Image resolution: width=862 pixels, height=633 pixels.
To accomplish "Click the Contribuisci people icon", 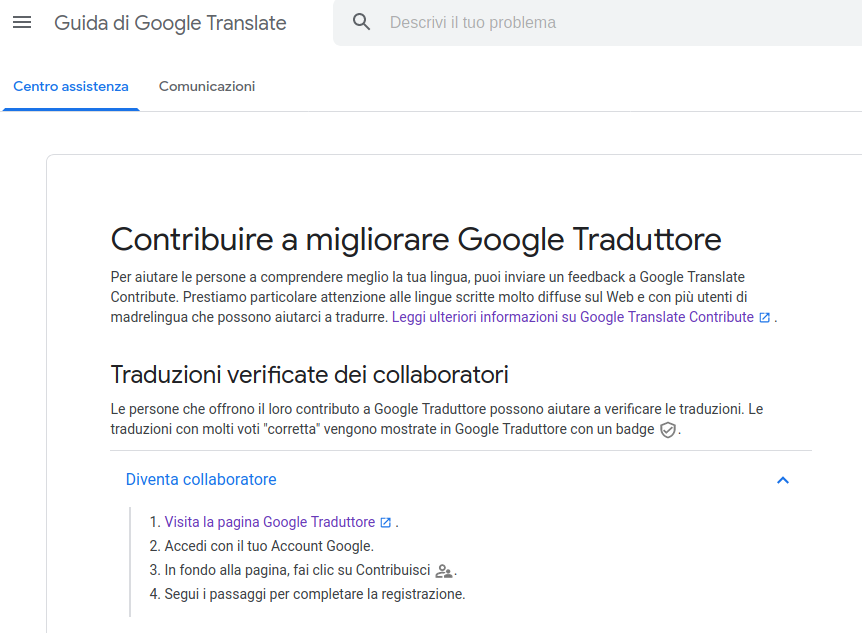I will [444, 571].
